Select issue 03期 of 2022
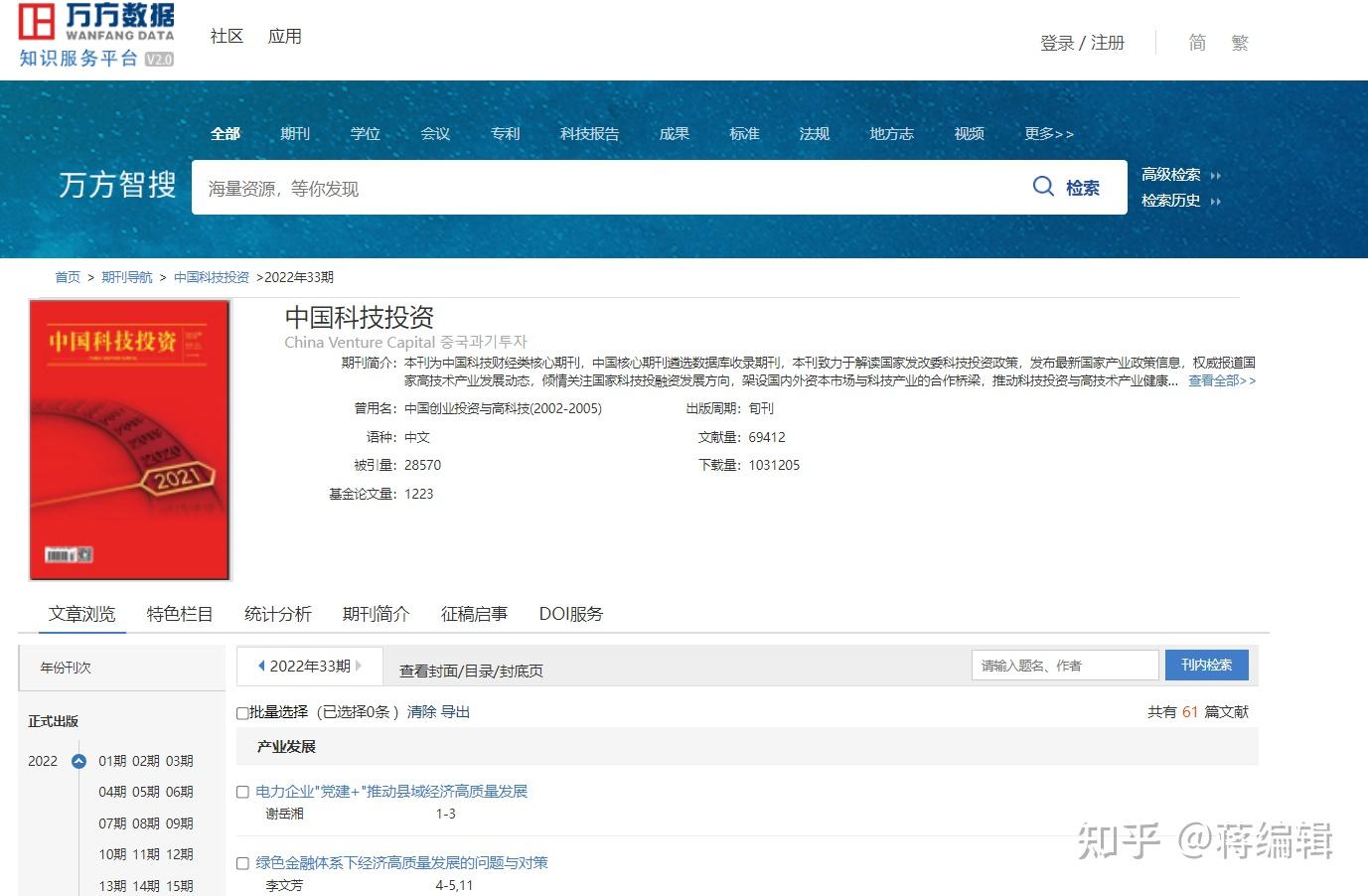This screenshot has width=1368, height=896. (180, 761)
